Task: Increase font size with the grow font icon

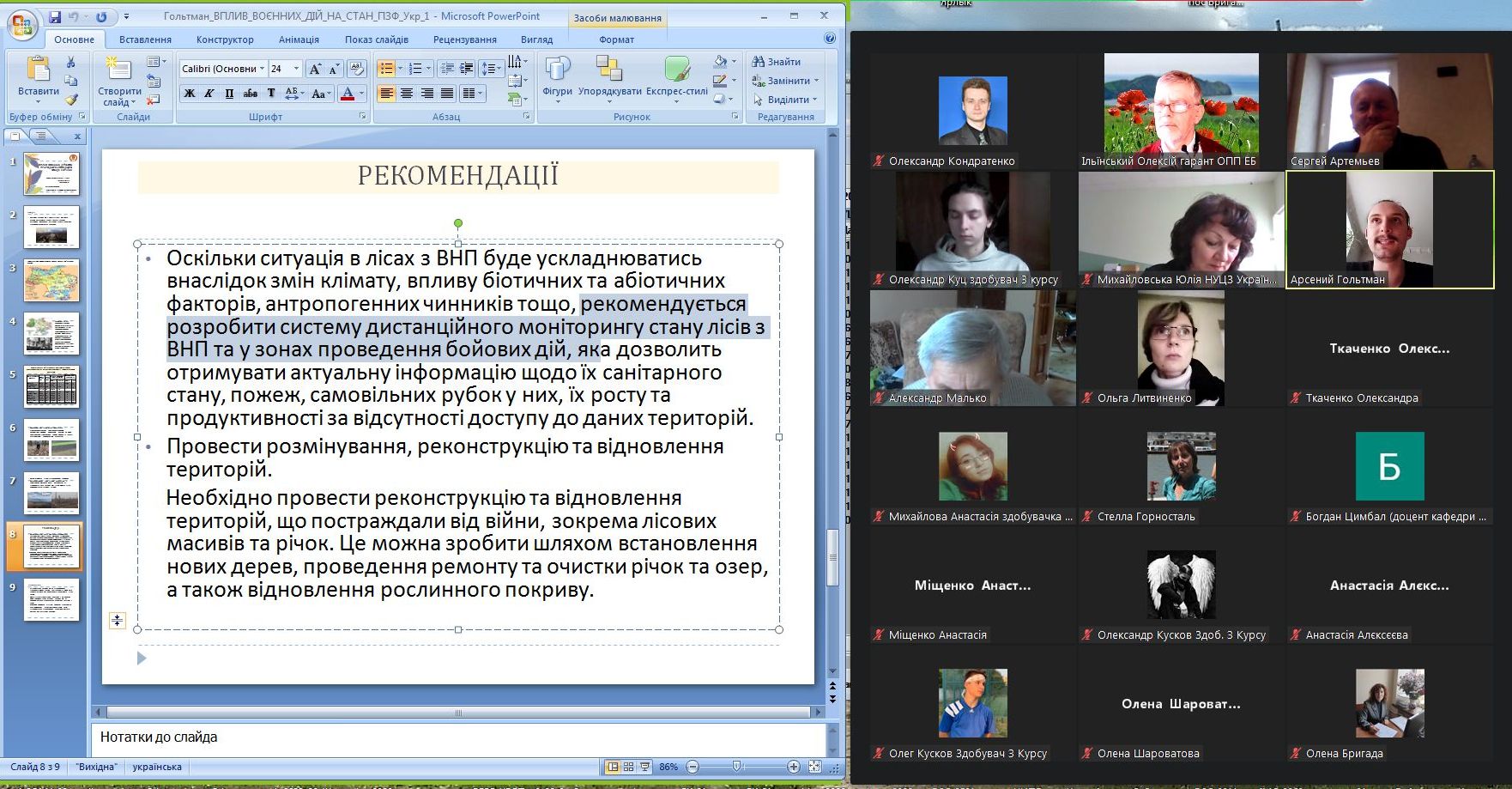Action: pyautogui.click(x=314, y=69)
